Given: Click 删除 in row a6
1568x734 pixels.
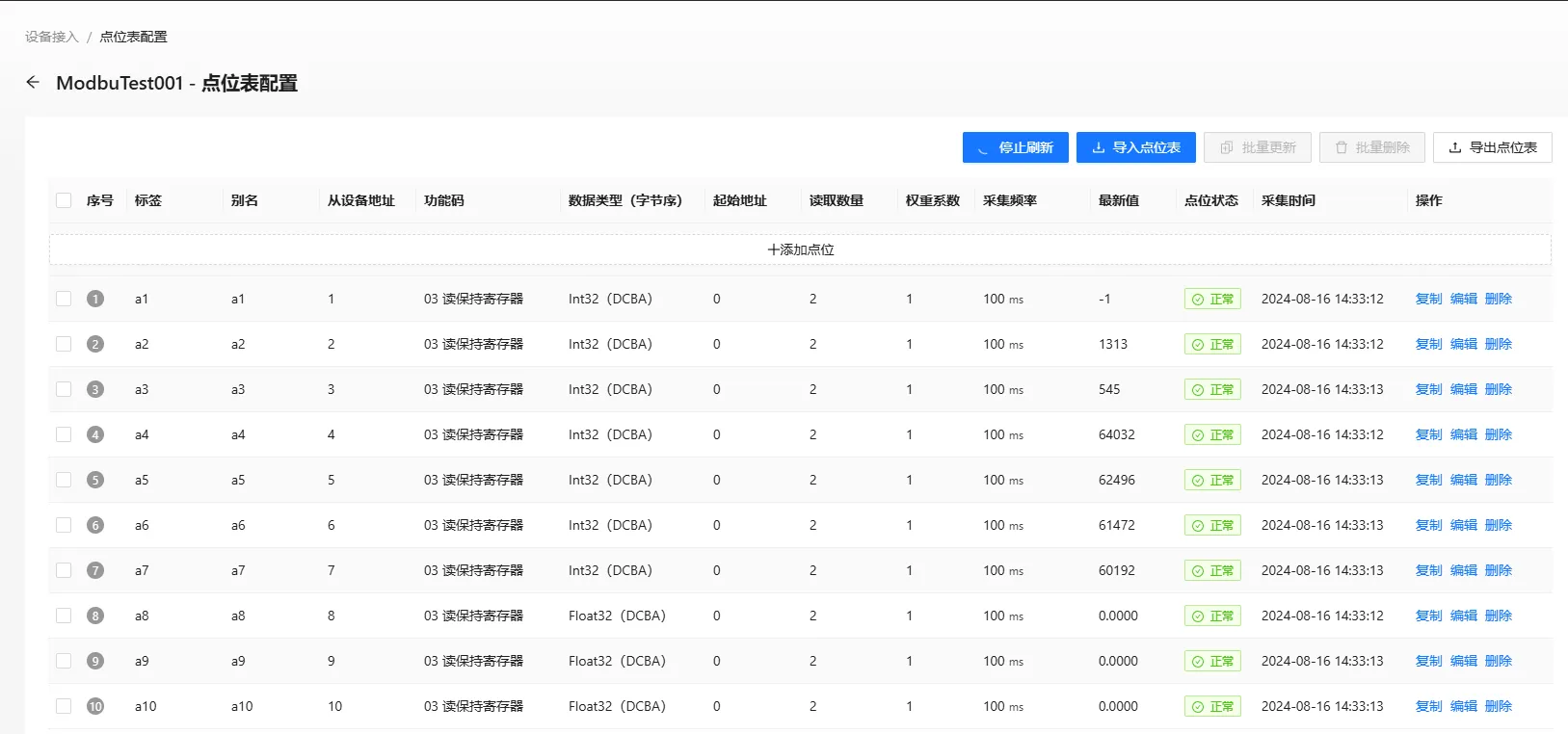Looking at the screenshot, I should [x=1498, y=525].
